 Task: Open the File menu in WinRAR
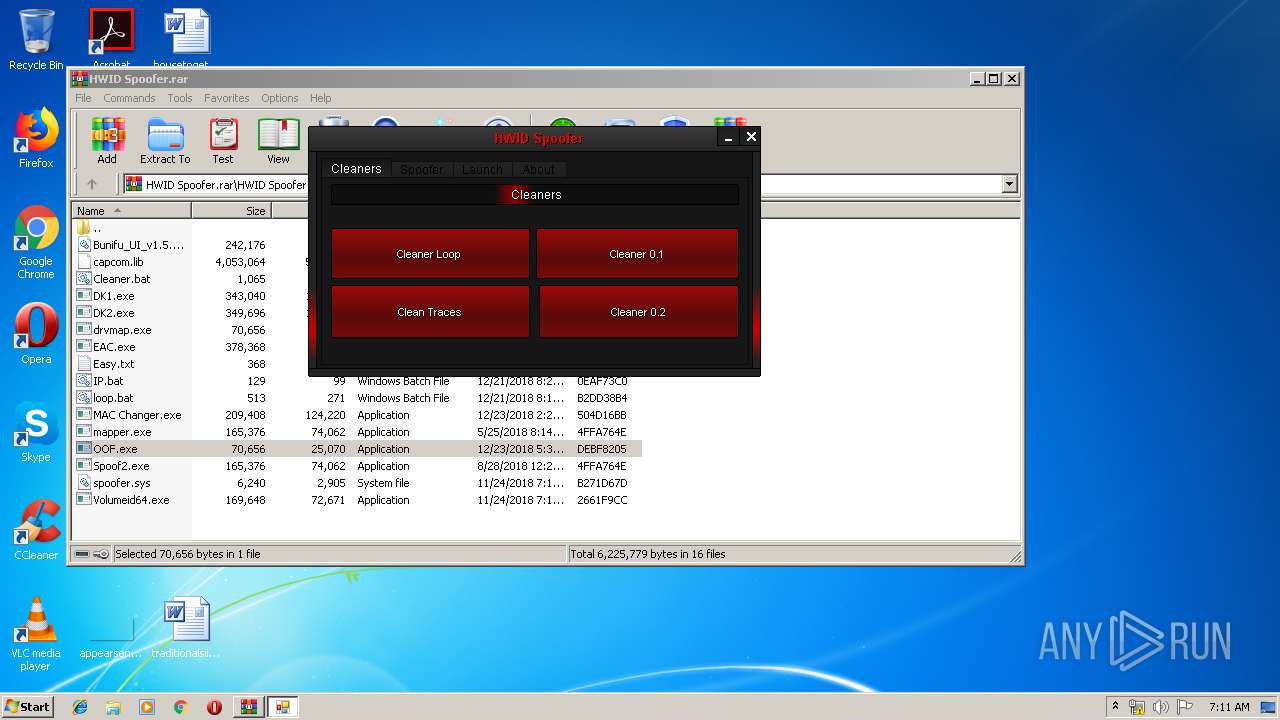click(83, 98)
